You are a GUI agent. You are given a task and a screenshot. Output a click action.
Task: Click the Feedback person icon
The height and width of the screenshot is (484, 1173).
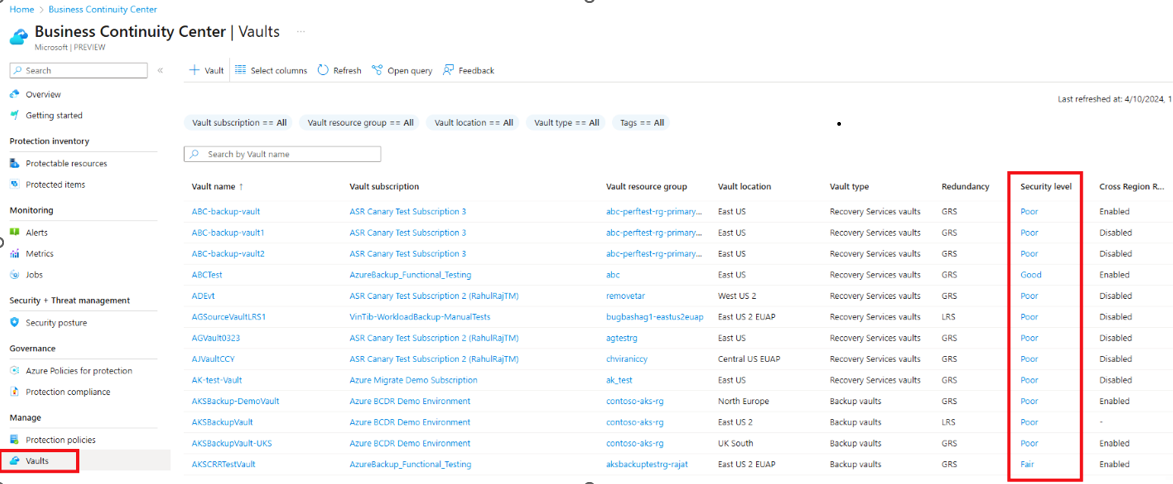[448, 70]
